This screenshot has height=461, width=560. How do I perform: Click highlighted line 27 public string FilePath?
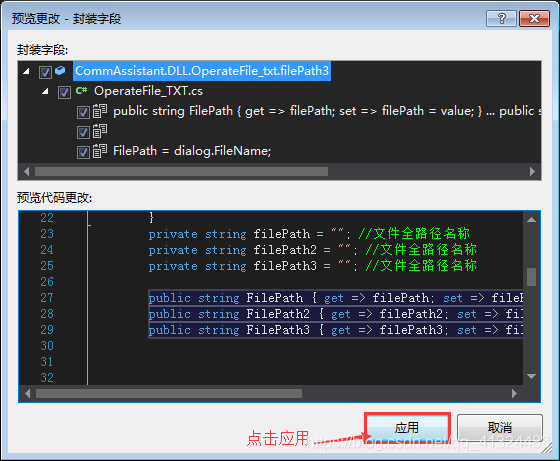(336, 298)
